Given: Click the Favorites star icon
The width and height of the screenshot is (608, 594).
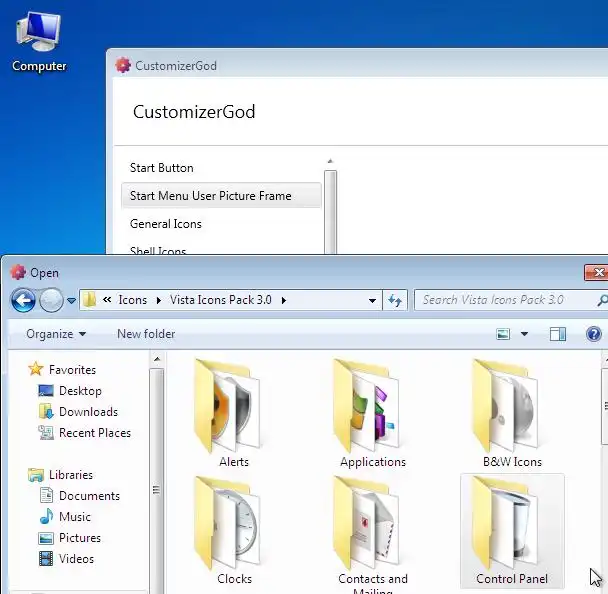Looking at the screenshot, I should (36, 369).
